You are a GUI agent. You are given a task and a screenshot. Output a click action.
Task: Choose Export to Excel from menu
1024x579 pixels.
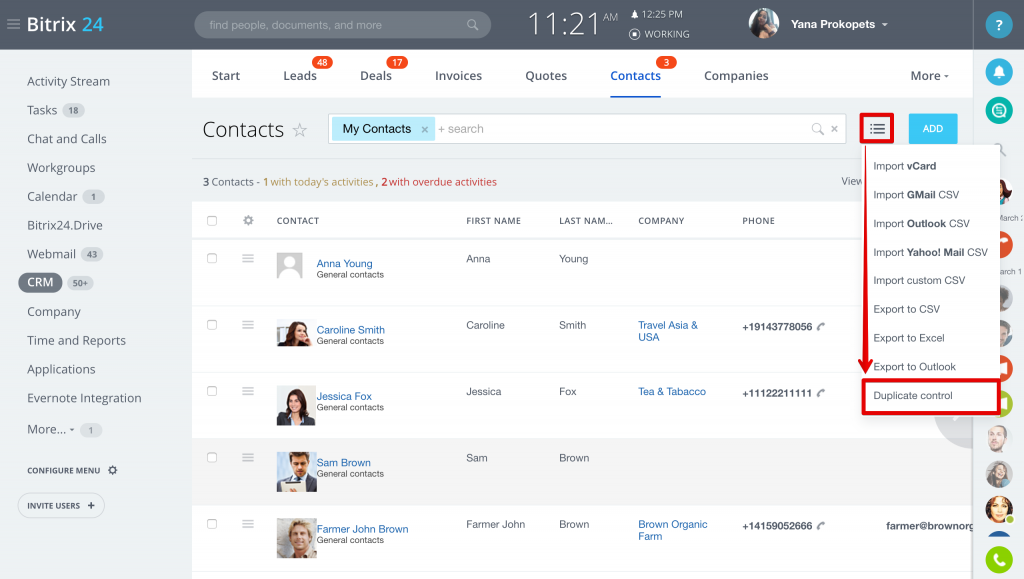(x=908, y=338)
